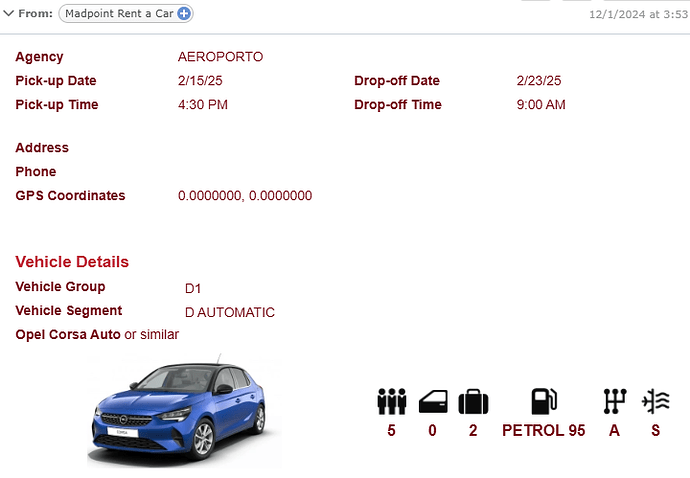Click the transmission letter A

[615, 430]
